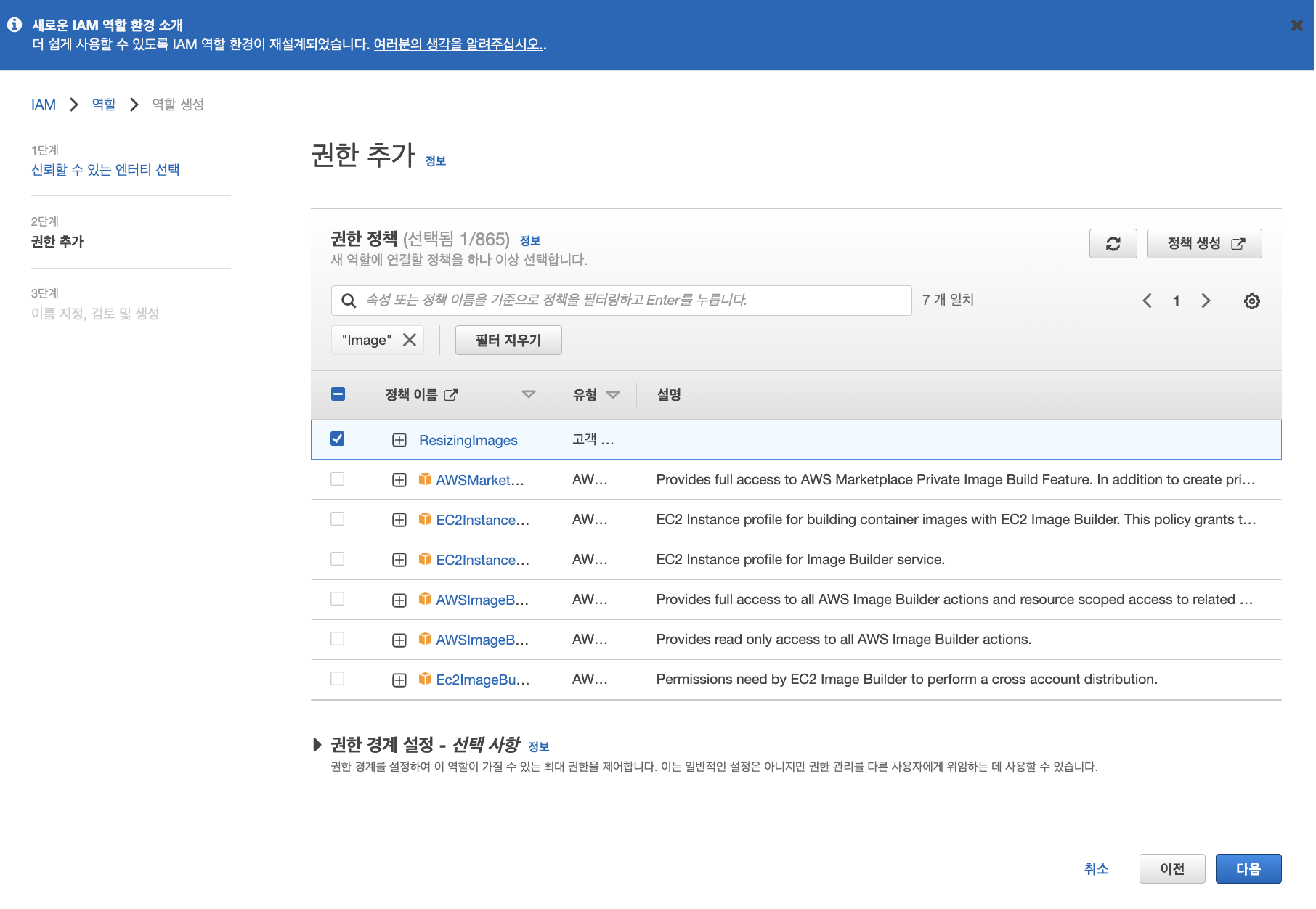Check the AWSMarket... policy checkbox
The width and height of the screenshot is (1316, 909).
[337, 479]
